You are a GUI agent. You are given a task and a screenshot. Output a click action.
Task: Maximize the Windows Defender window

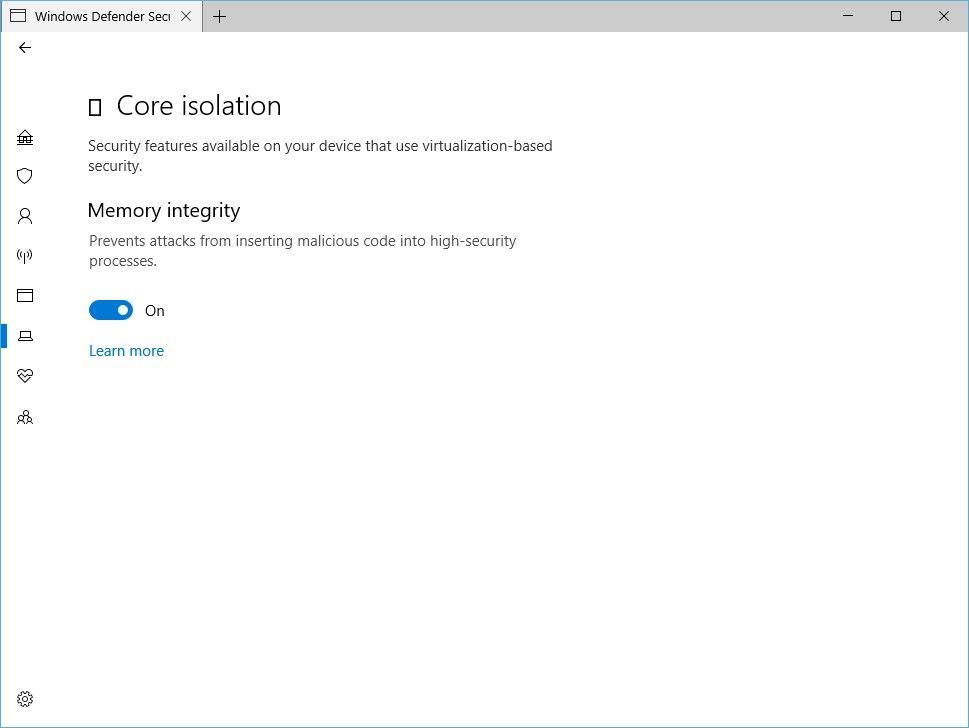[x=895, y=16]
